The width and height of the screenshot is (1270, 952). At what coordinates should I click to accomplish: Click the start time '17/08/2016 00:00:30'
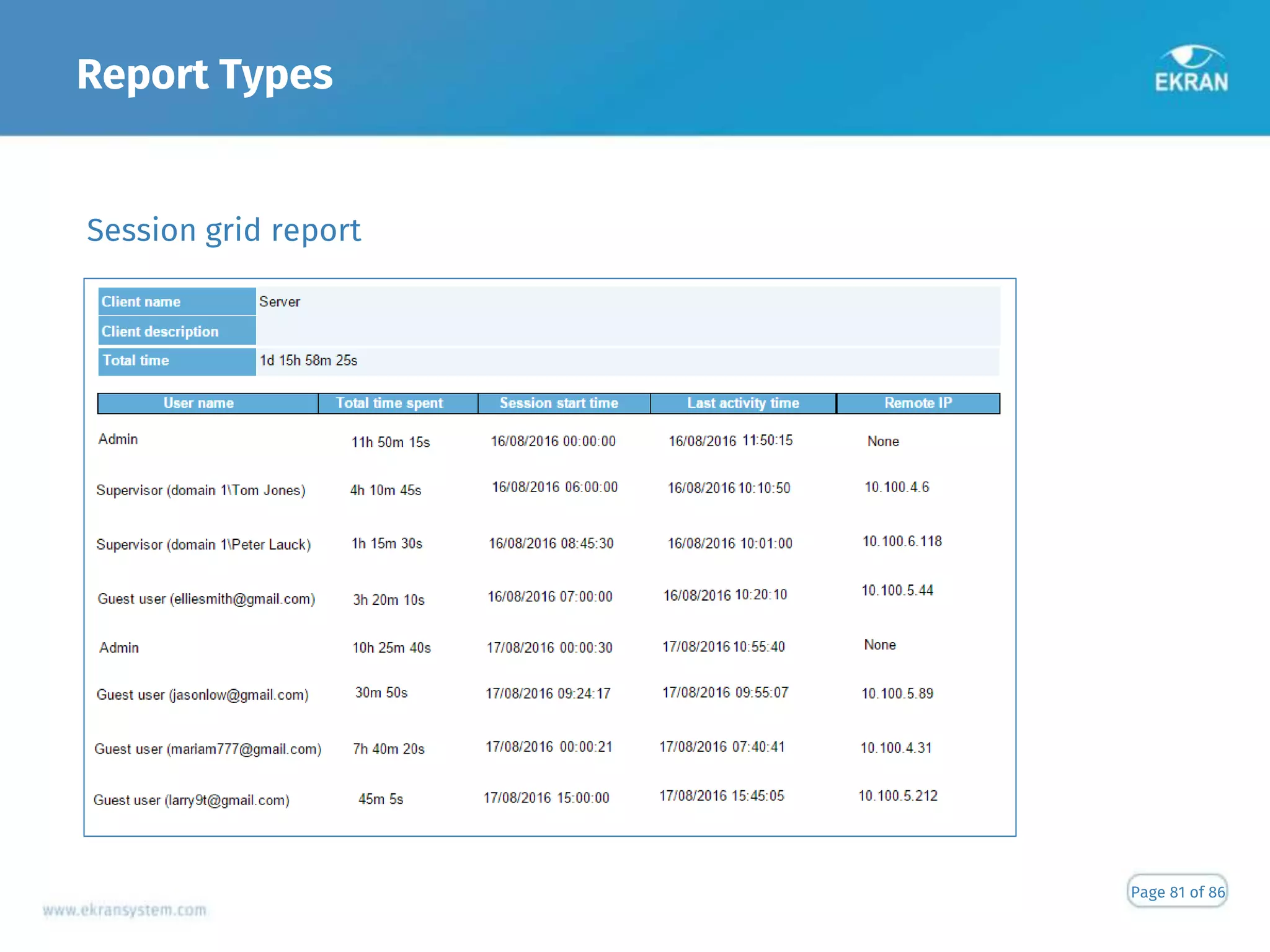click(x=549, y=648)
